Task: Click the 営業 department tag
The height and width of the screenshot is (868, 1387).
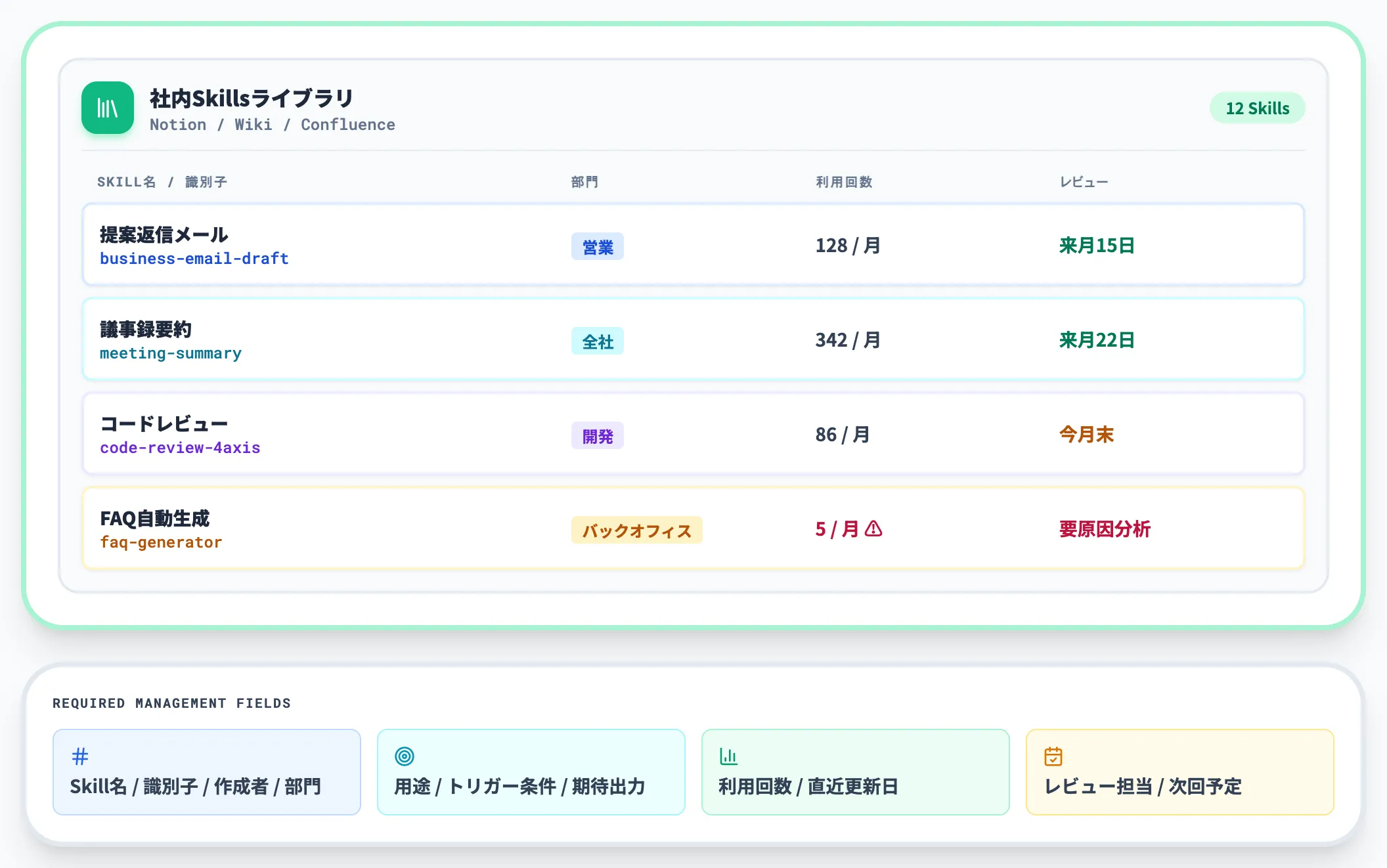Action: (x=598, y=247)
